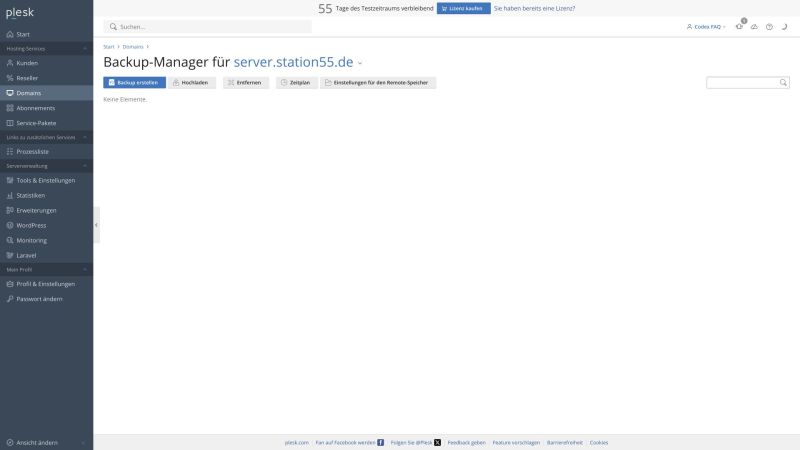
Task: Click Fan auf Facebook werden link
Action: click(345, 442)
